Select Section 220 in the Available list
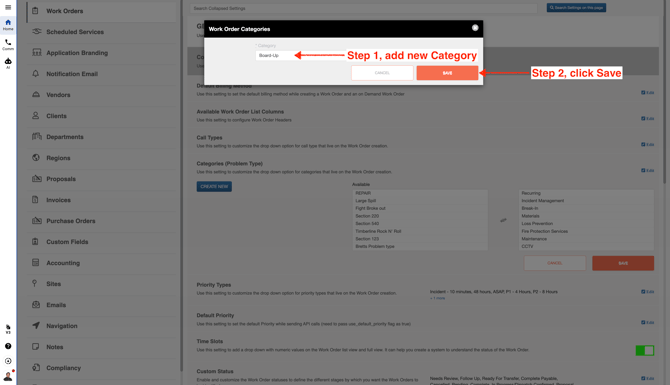The image size is (670, 385). pyautogui.click(x=420, y=216)
